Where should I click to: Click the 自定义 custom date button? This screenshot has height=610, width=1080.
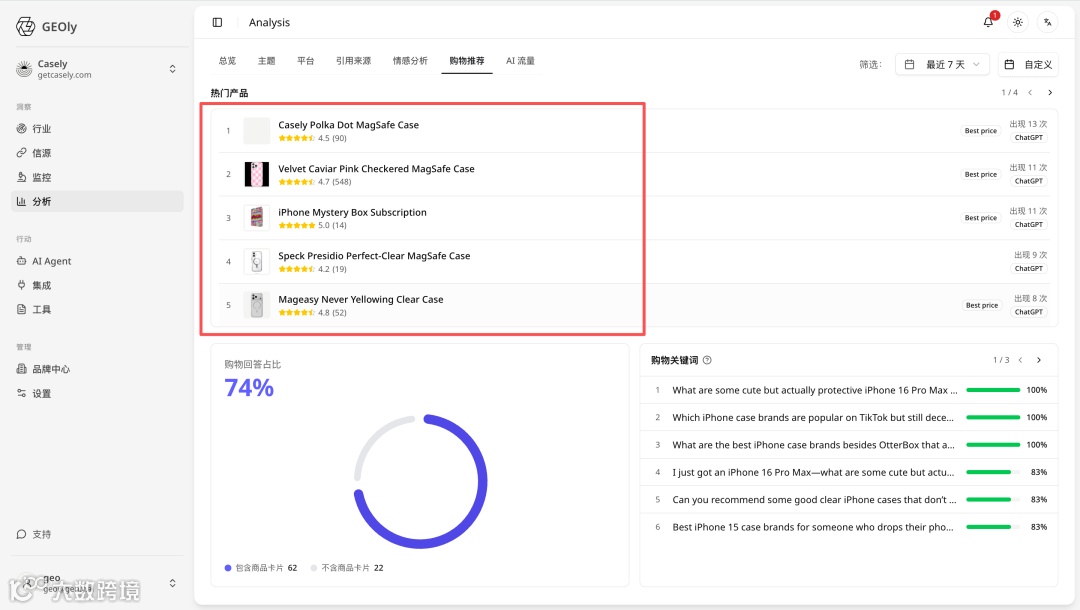point(1028,65)
